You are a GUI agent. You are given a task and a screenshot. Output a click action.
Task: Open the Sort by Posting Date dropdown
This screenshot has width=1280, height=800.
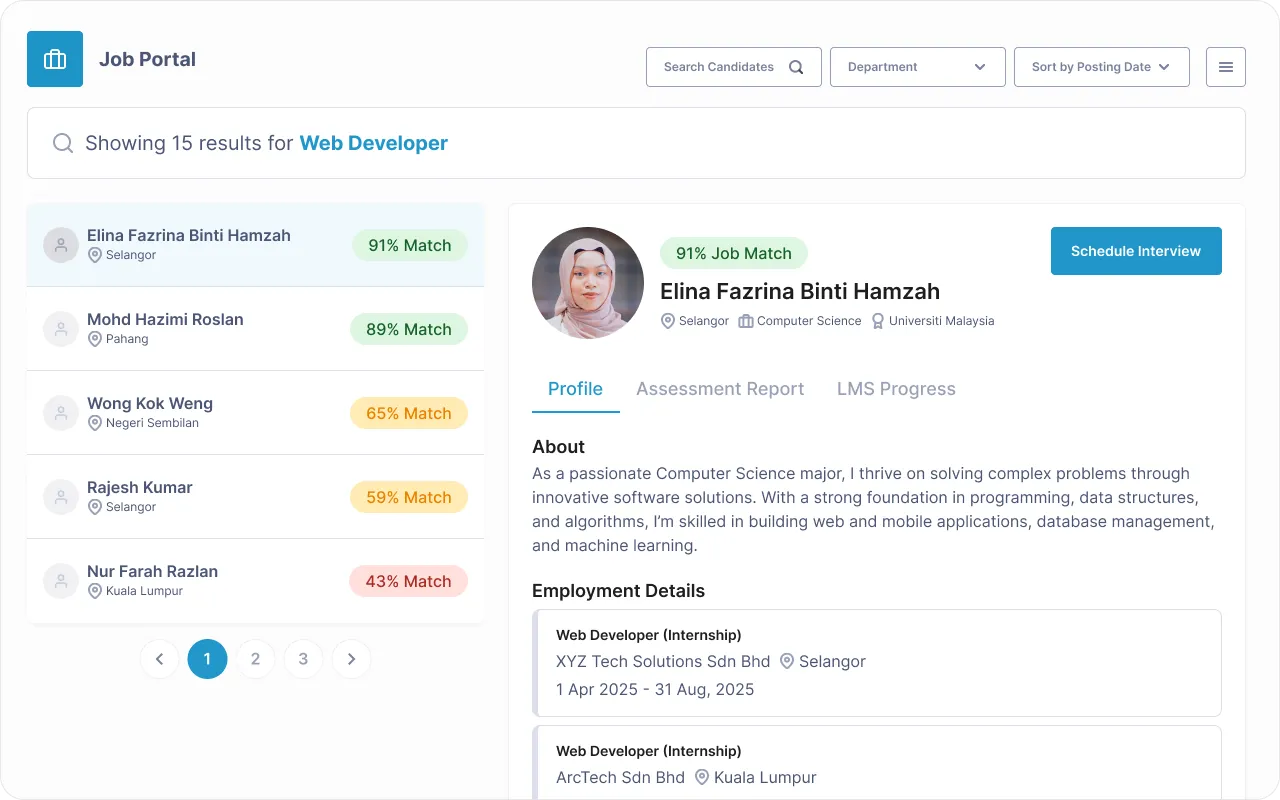[1101, 67]
